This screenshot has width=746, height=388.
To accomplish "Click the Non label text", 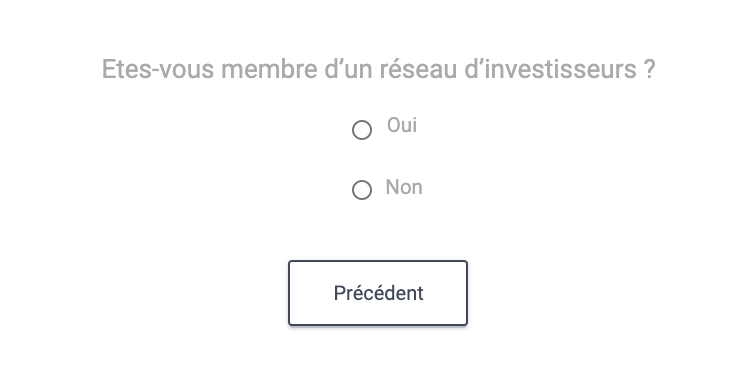I will [404, 187].
